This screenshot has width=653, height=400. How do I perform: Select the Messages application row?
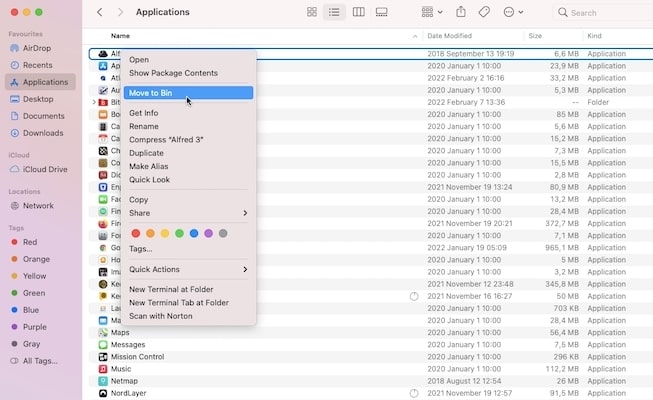pos(371,345)
